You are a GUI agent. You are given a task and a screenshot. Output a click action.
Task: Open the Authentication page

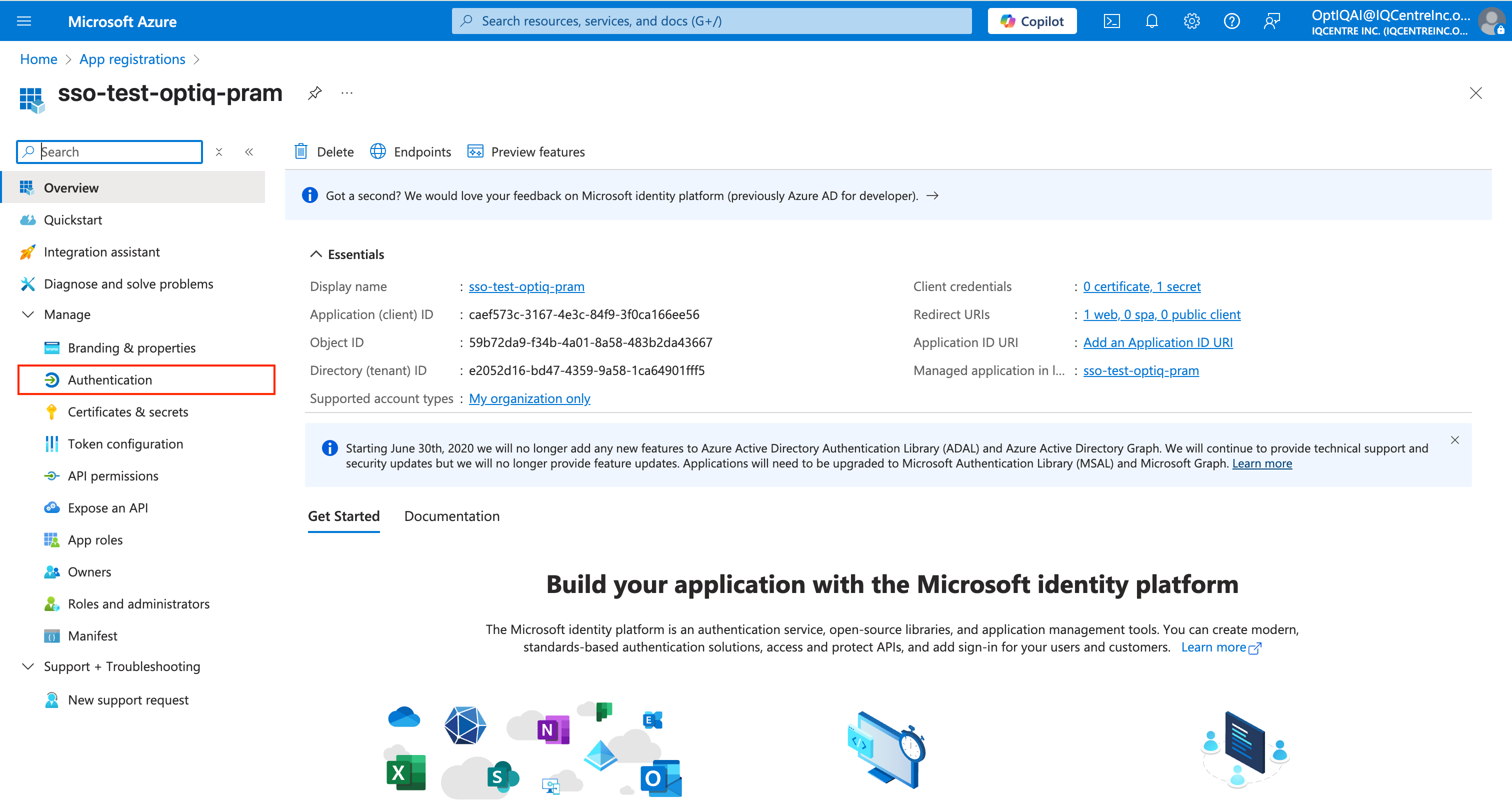[x=146, y=380]
